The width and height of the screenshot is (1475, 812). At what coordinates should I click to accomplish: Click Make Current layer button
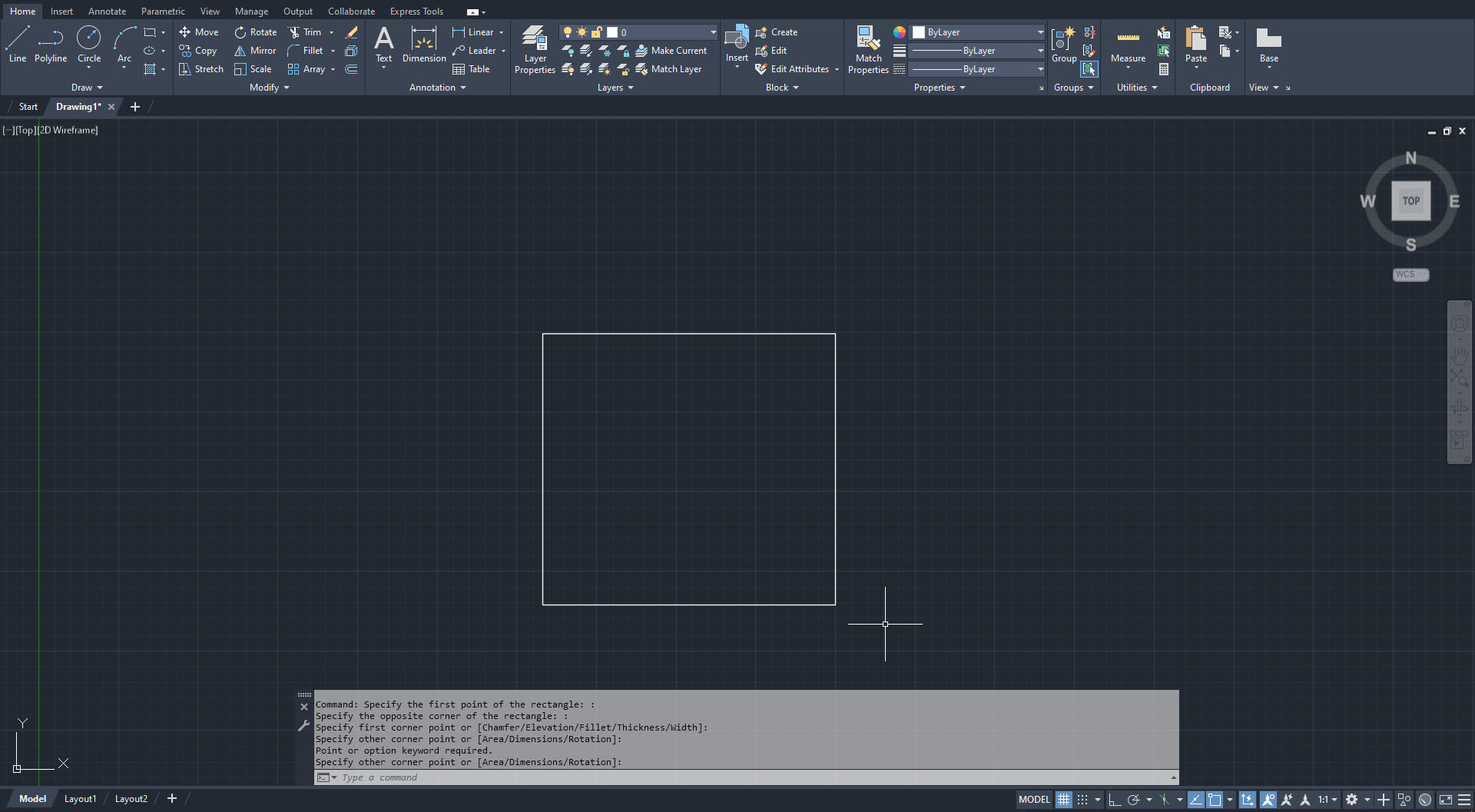coord(671,51)
